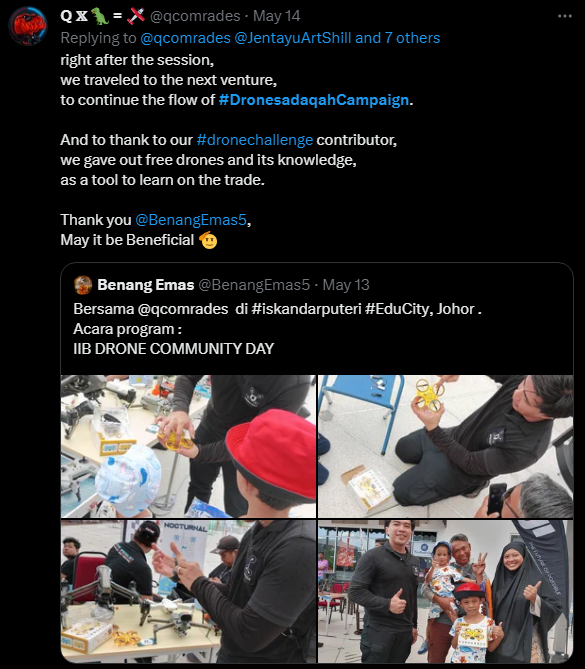Viewport: 585px width, 669px height.
Task: Open the #DronesadaqahCampaign hashtag
Action: coord(314,100)
